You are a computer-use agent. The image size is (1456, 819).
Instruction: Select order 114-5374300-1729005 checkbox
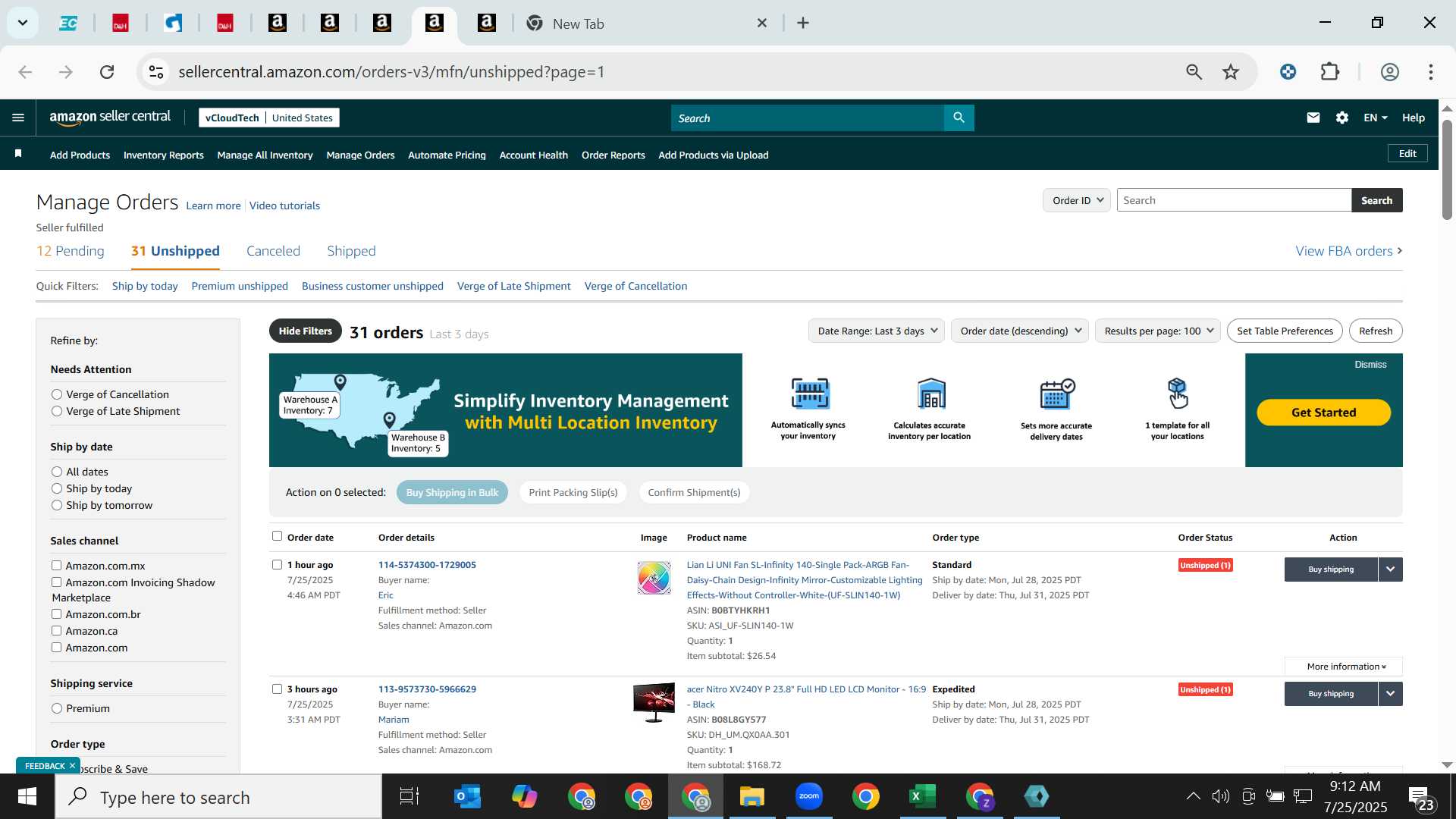(277, 564)
